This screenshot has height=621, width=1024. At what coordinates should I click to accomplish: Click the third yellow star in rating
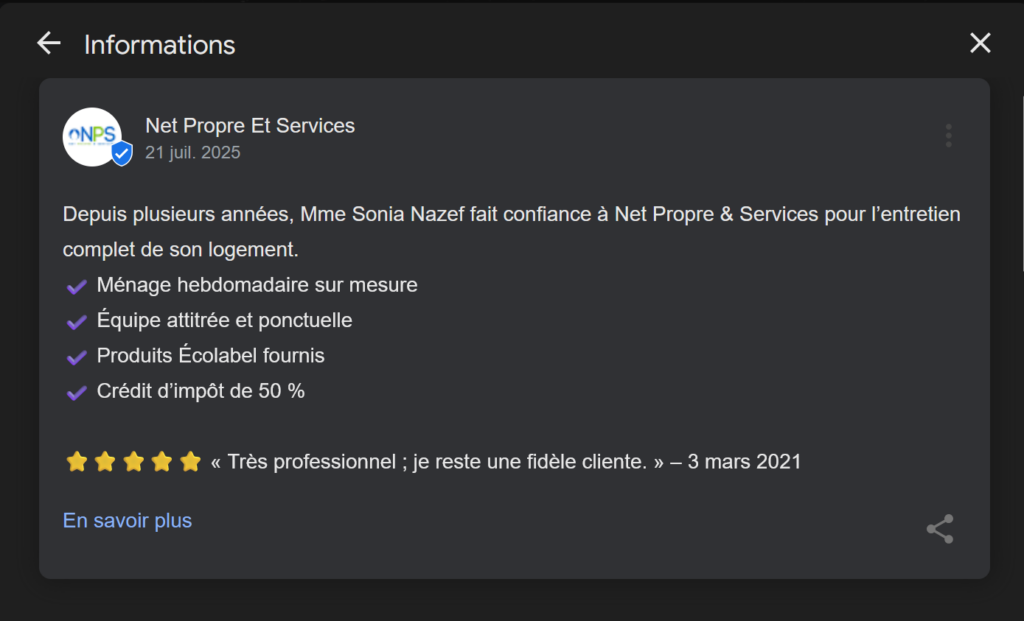[x=133, y=462]
